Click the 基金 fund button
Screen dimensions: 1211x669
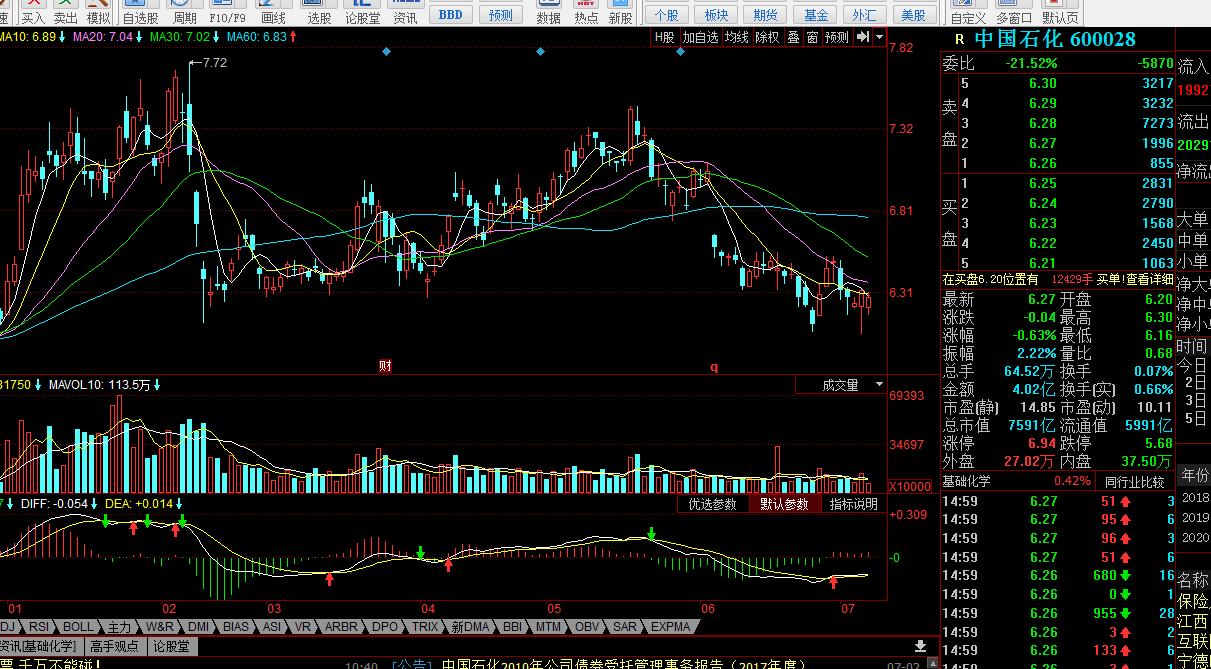(x=816, y=14)
